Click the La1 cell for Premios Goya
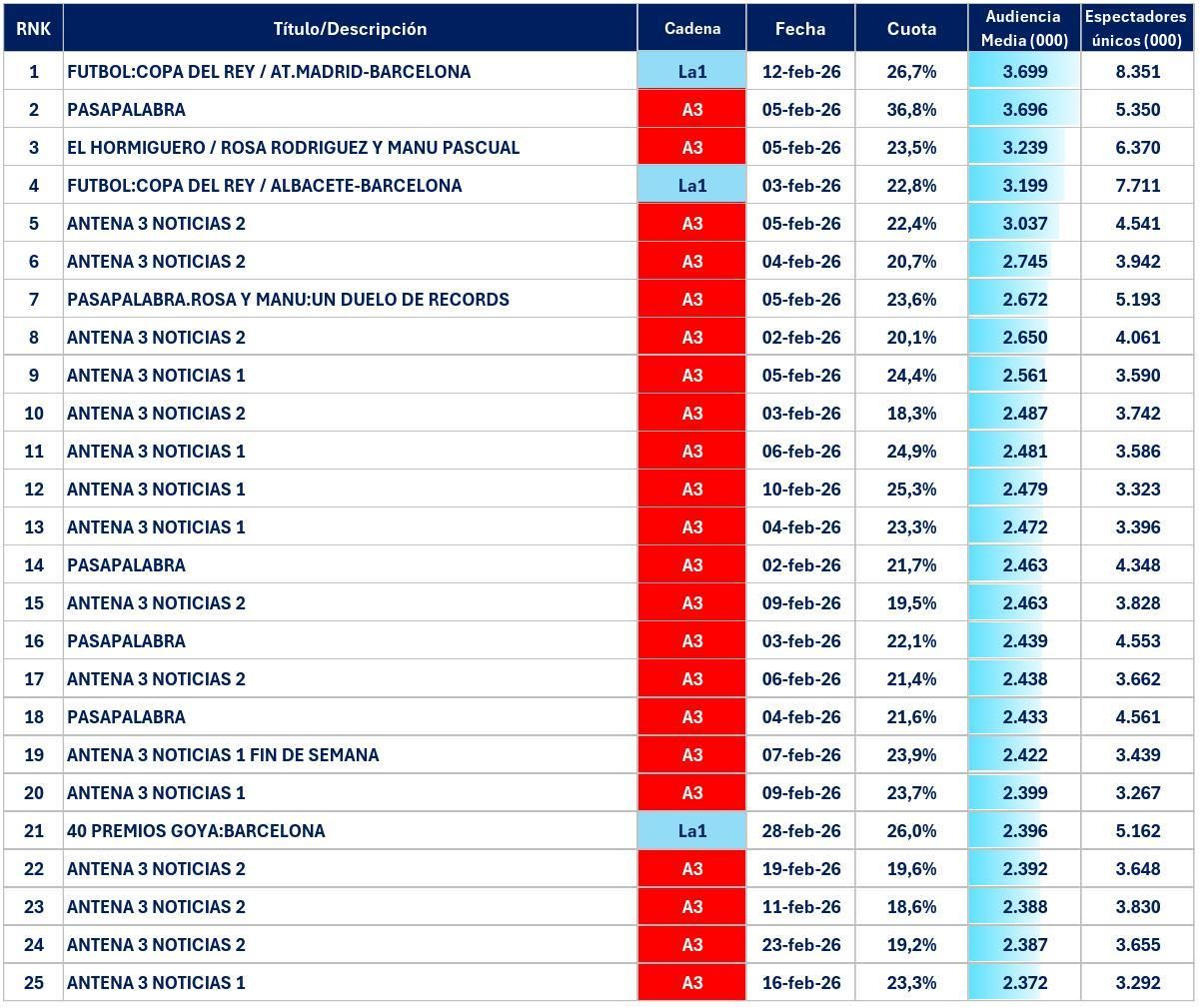This screenshot has height=1008, width=1200. tap(691, 831)
